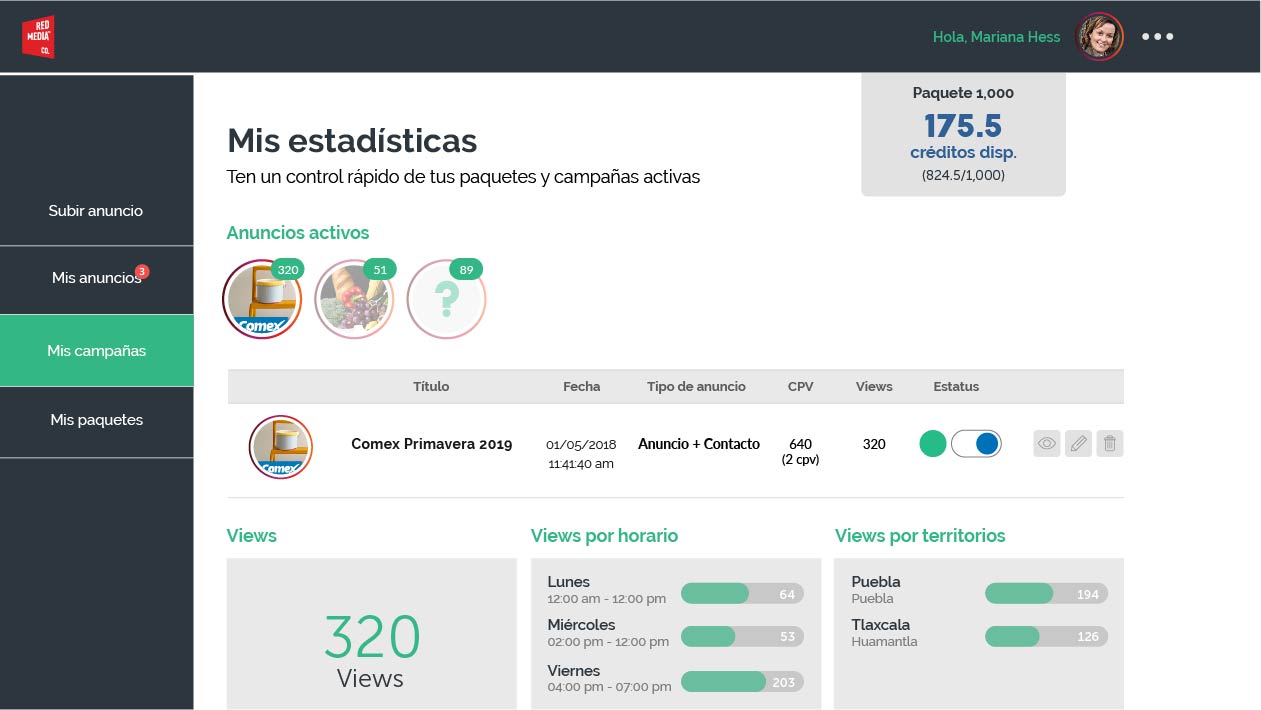Click the red notification badge on Mis anuncios
The height and width of the screenshot is (710, 1261).
coord(142,271)
